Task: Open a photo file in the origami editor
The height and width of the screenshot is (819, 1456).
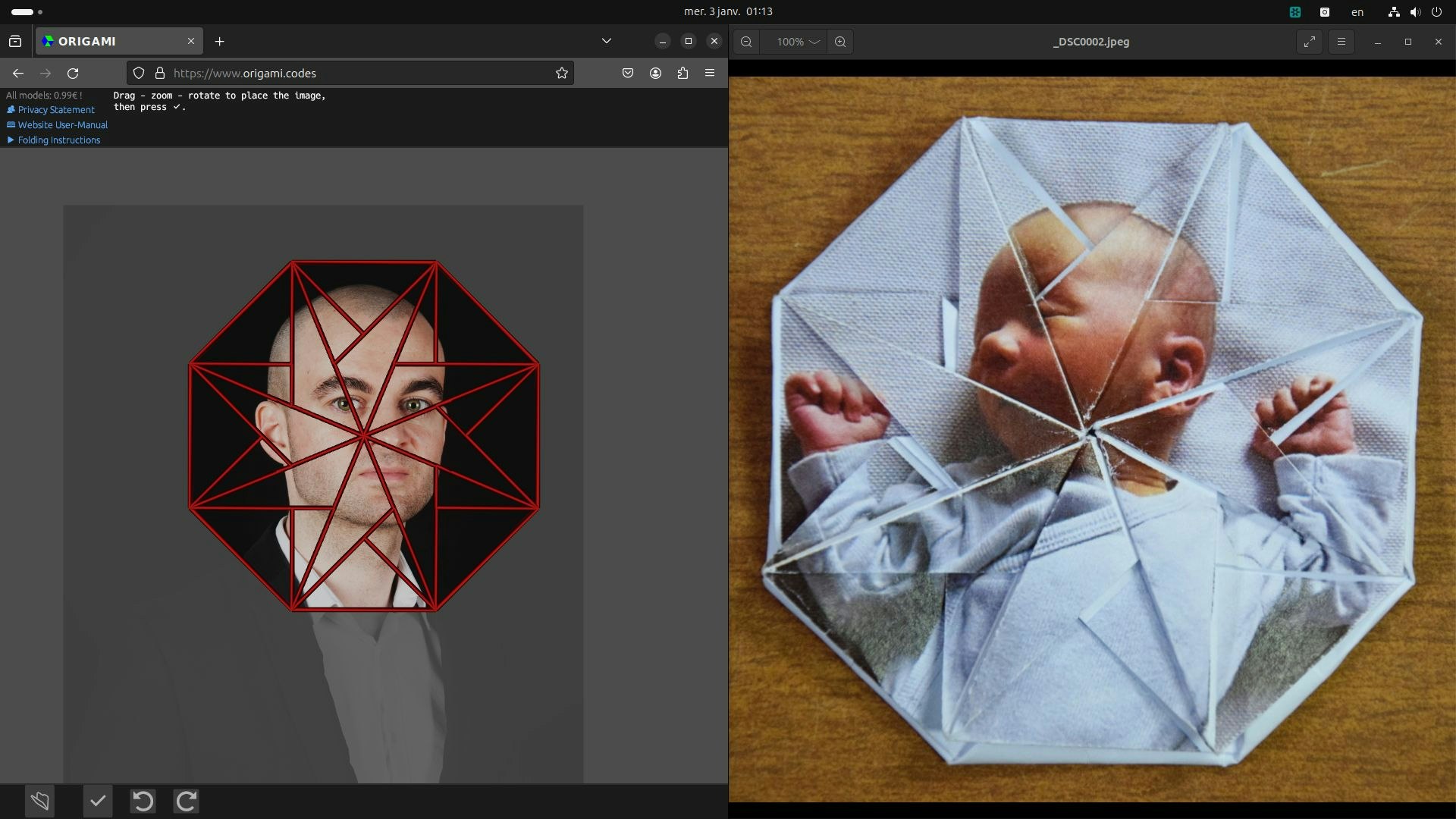Action: pos(40,801)
